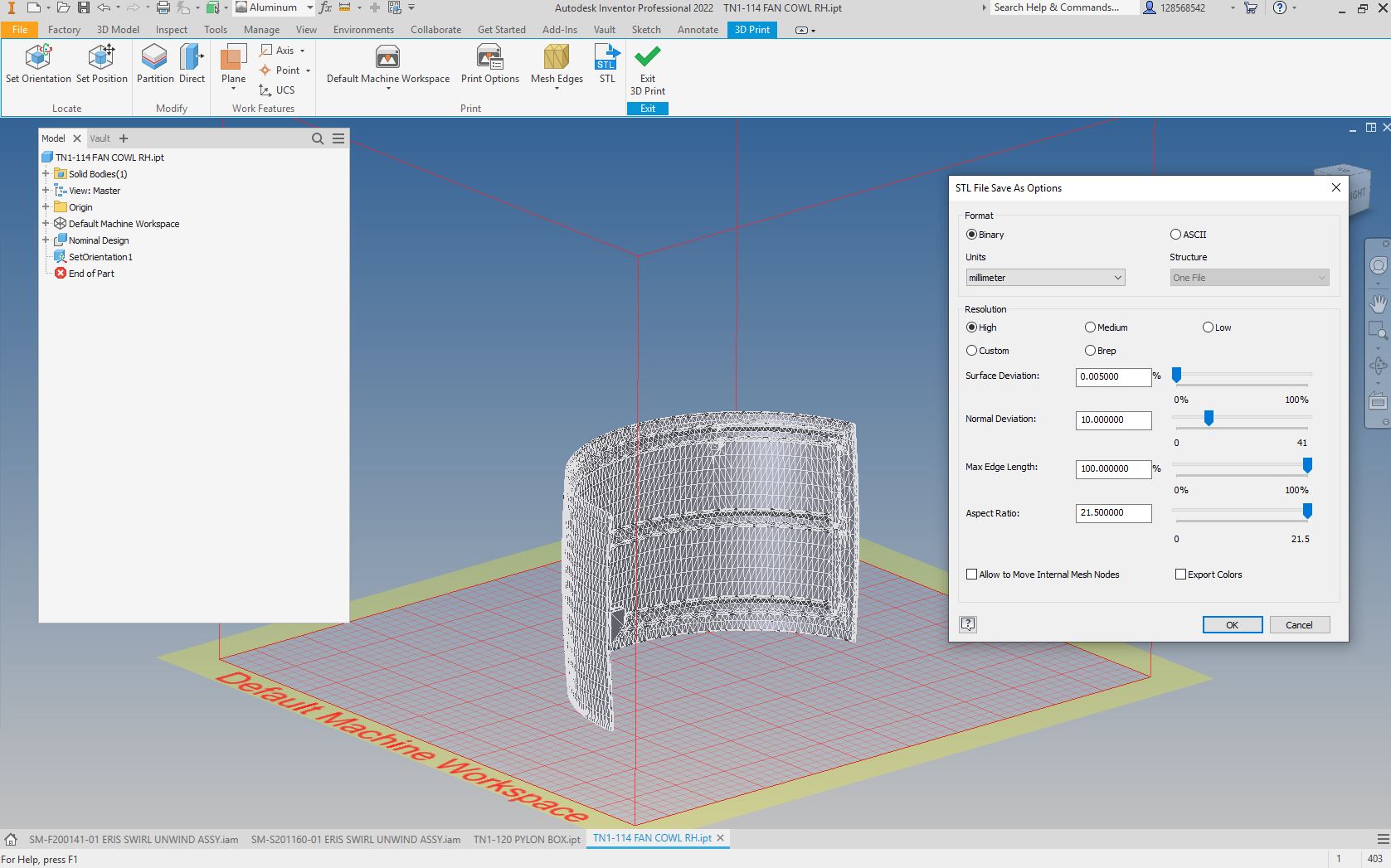Switch to the Annotate ribbon tab
Screen dimensions: 1391x868
698,29
